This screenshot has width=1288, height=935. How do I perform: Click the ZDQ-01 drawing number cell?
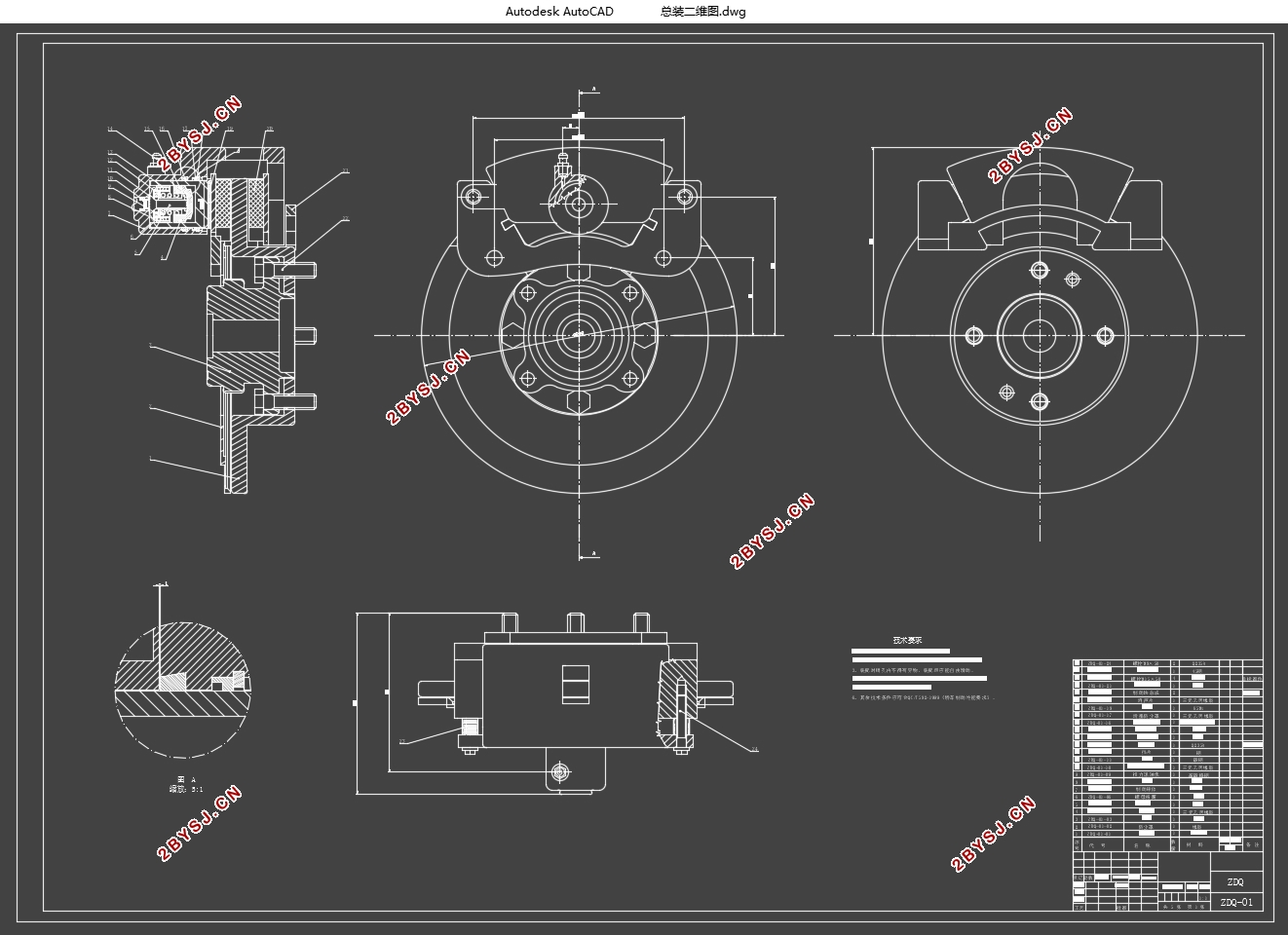point(1235,902)
